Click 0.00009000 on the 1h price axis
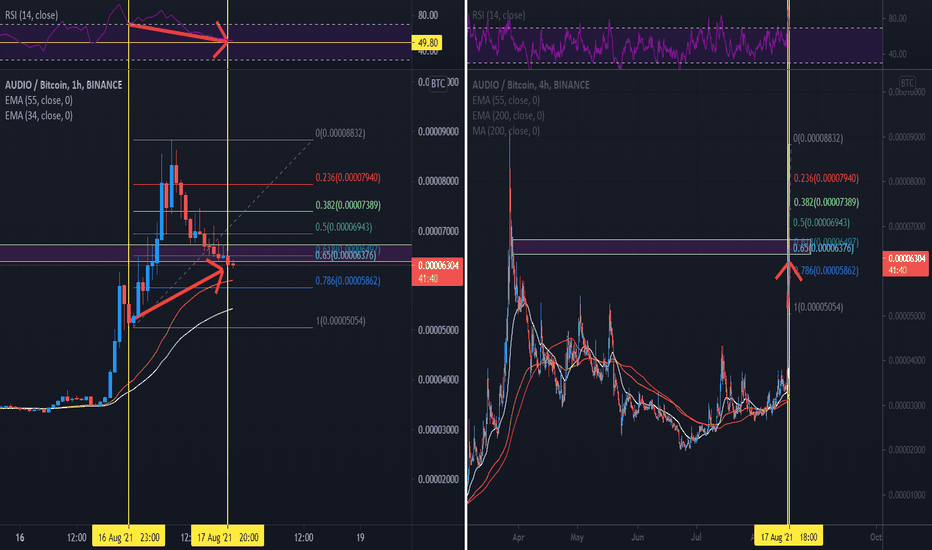The height and width of the screenshot is (550, 932). point(438,132)
